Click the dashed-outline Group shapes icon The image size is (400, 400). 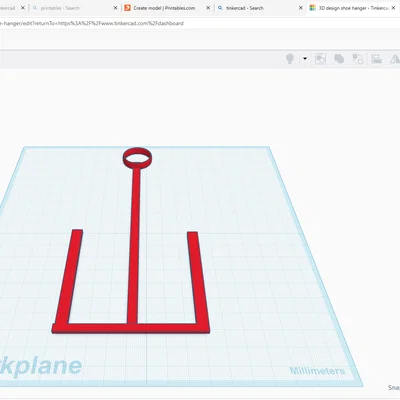[x=320, y=59]
